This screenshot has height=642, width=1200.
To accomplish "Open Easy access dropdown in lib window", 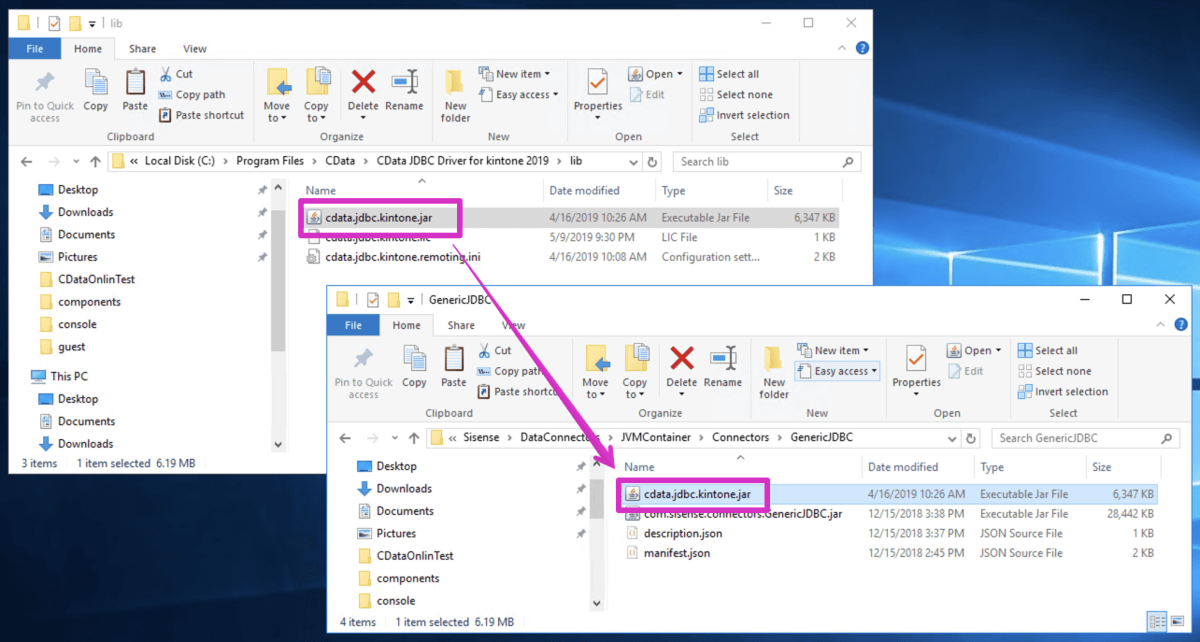I will tap(517, 95).
